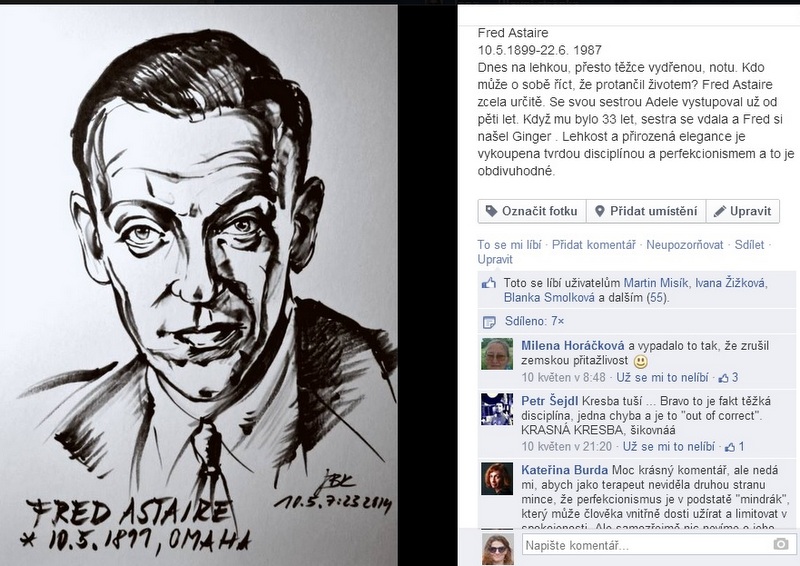Click the location pin icon on Přidat umístění
This screenshot has width=800, height=566.
point(600,211)
